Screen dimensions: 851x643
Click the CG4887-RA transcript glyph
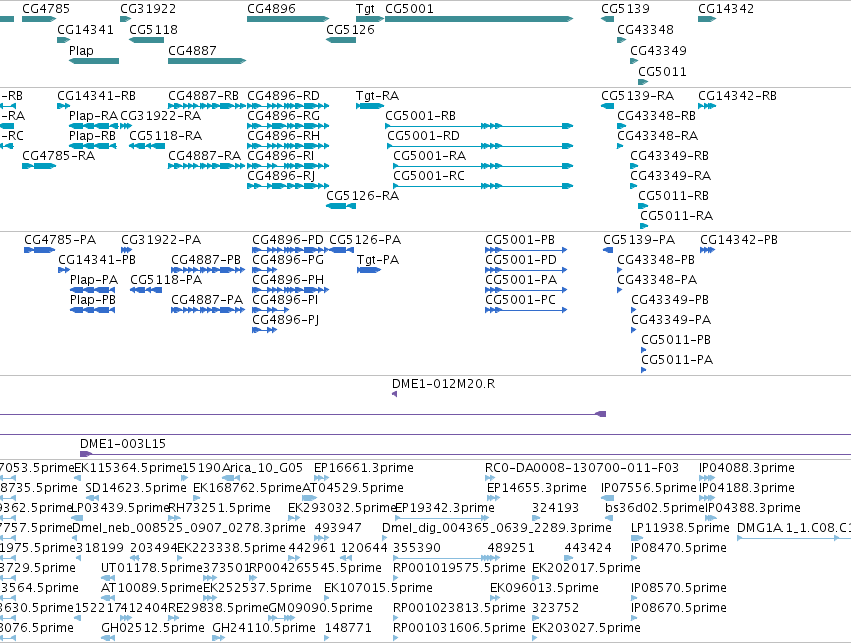(207, 166)
